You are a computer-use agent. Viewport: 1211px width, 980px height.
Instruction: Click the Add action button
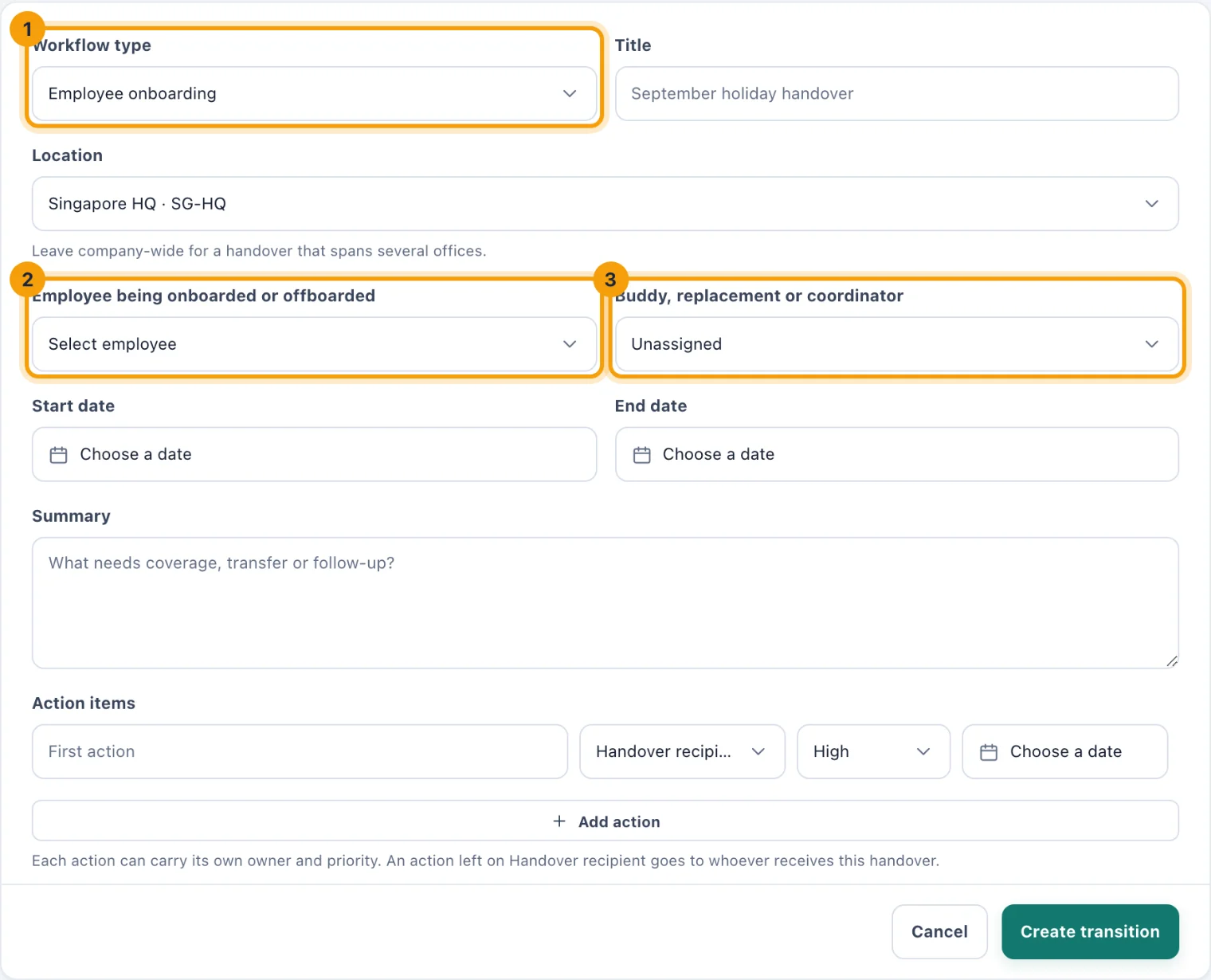click(605, 821)
